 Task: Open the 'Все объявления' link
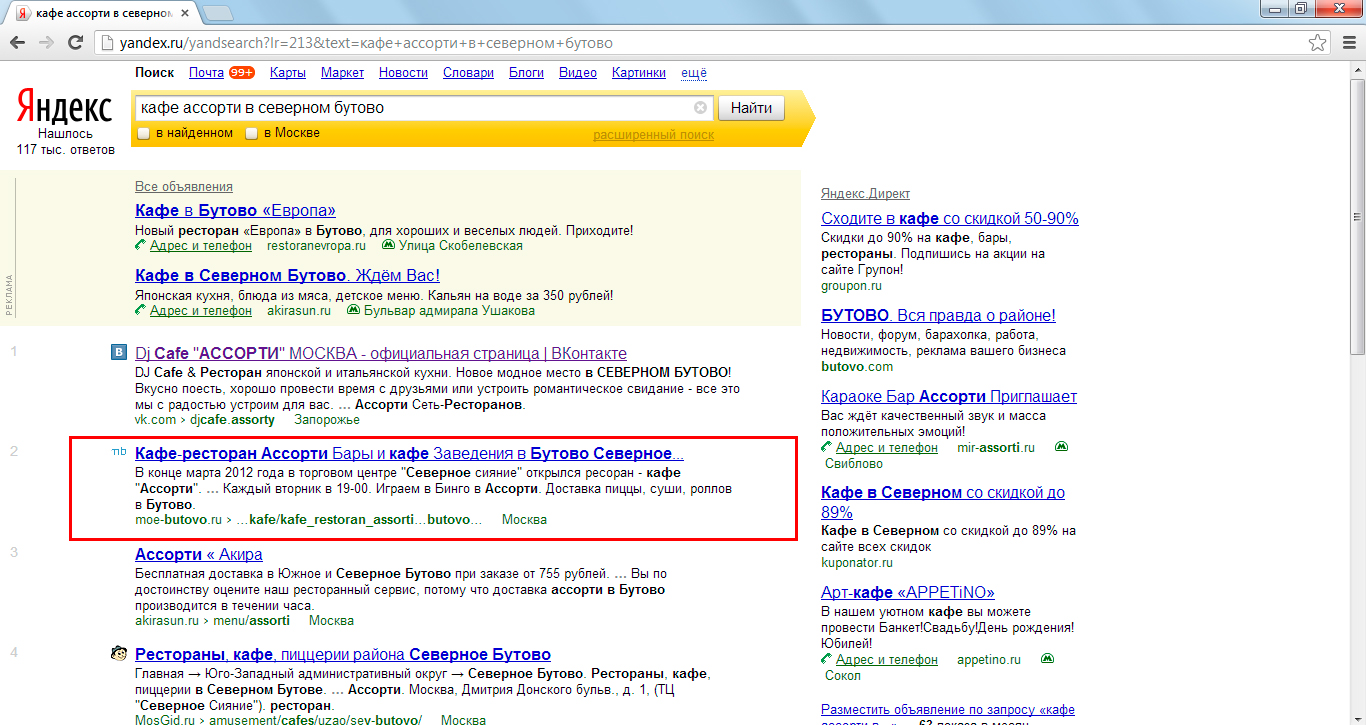click(x=184, y=186)
